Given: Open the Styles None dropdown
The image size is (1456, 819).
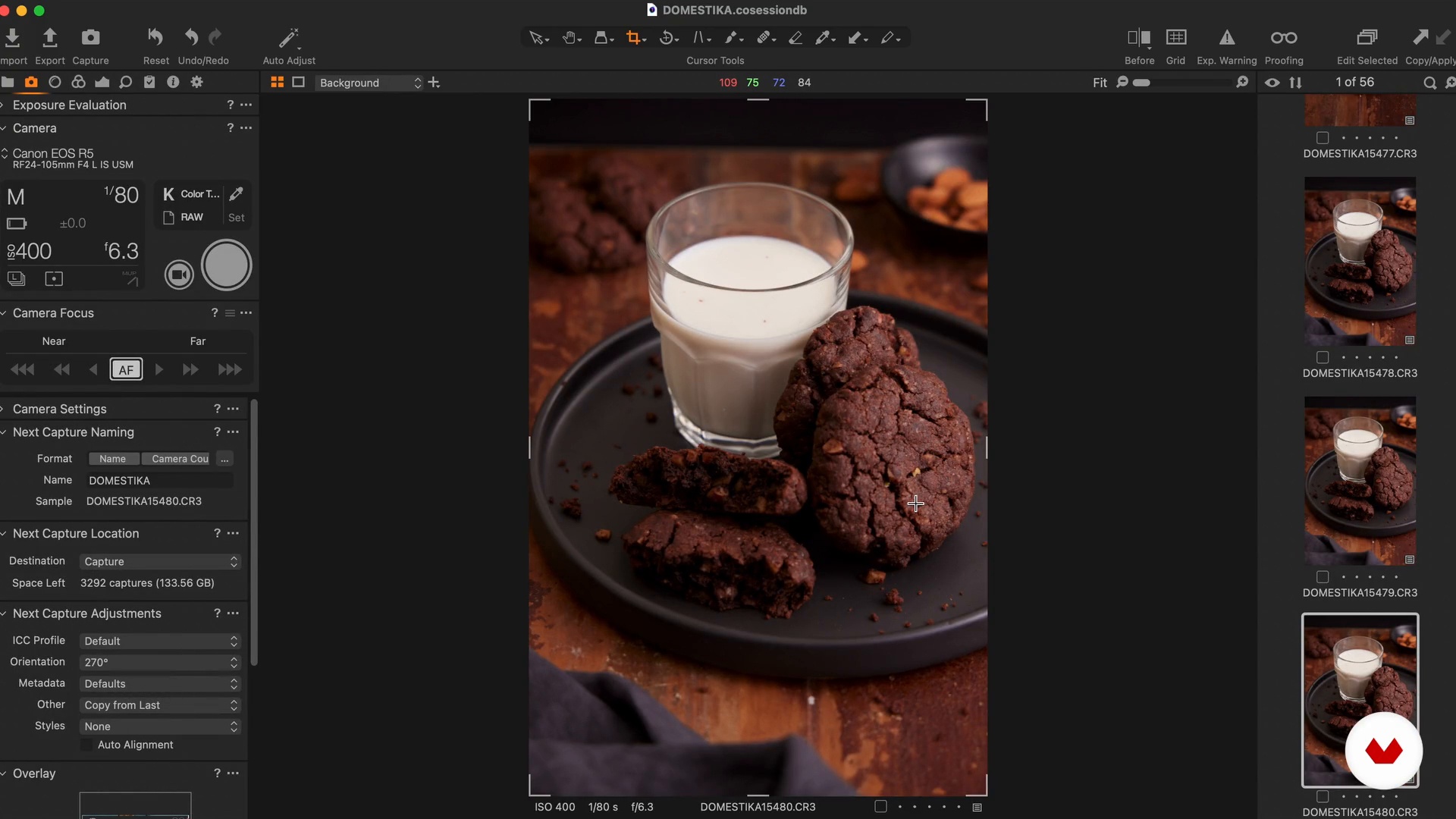Looking at the screenshot, I should 160,726.
